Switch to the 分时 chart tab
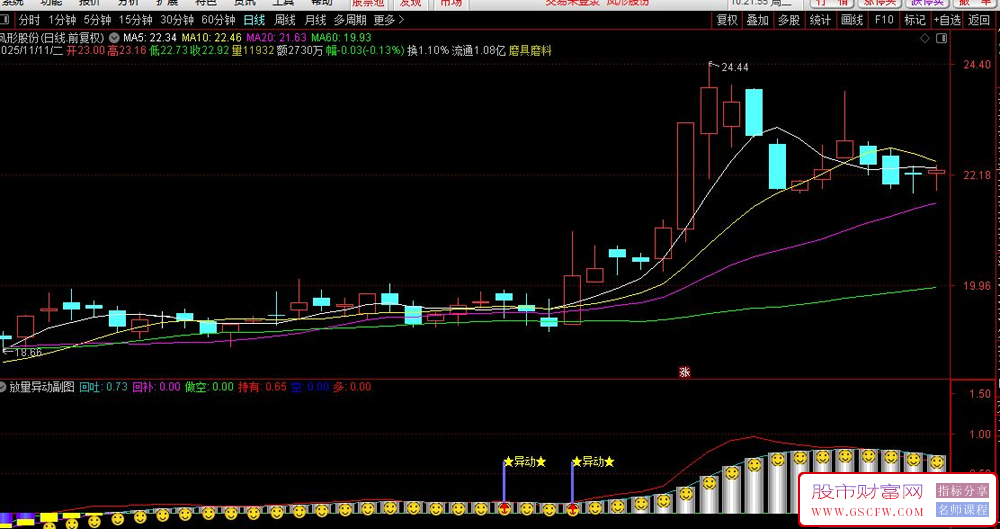1000x529 pixels. pyautogui.click(x=28, y=20)
